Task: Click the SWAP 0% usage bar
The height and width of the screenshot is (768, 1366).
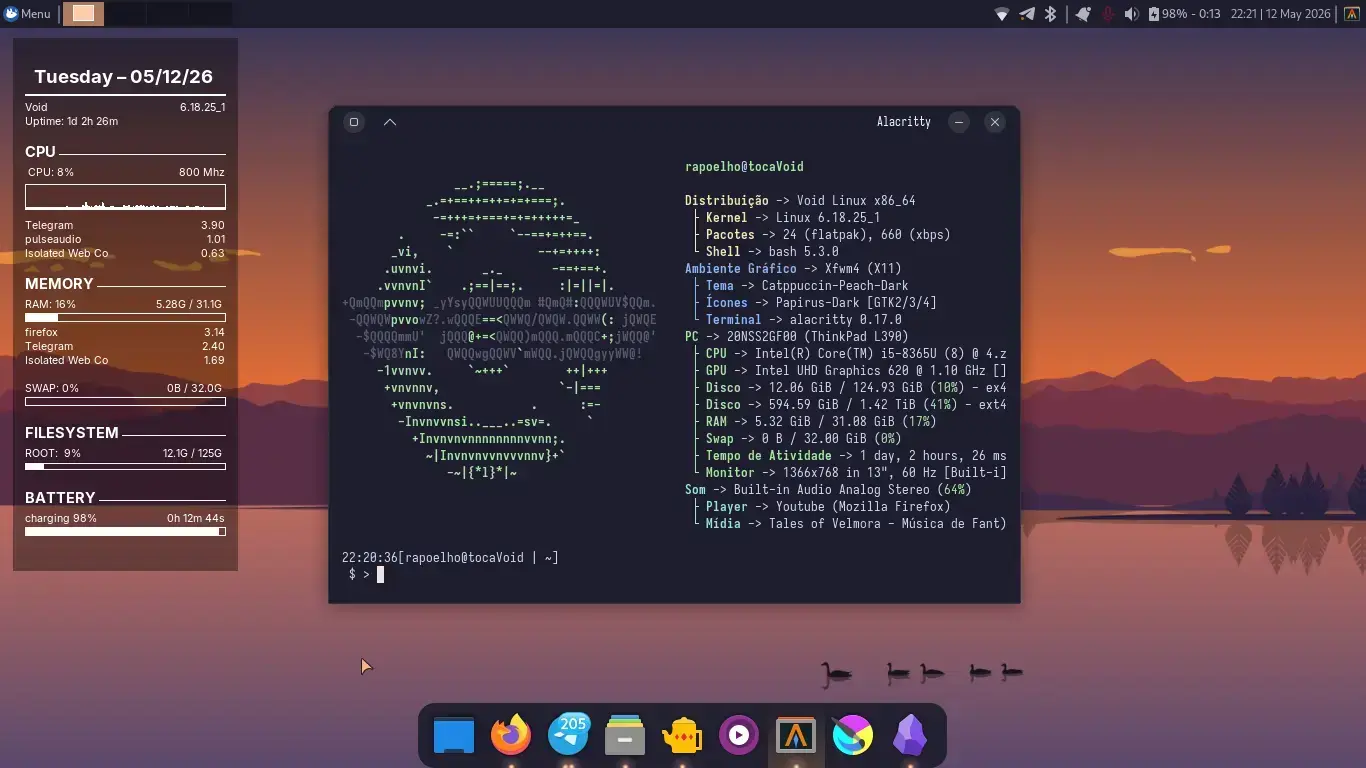Action: pos(125,402)
